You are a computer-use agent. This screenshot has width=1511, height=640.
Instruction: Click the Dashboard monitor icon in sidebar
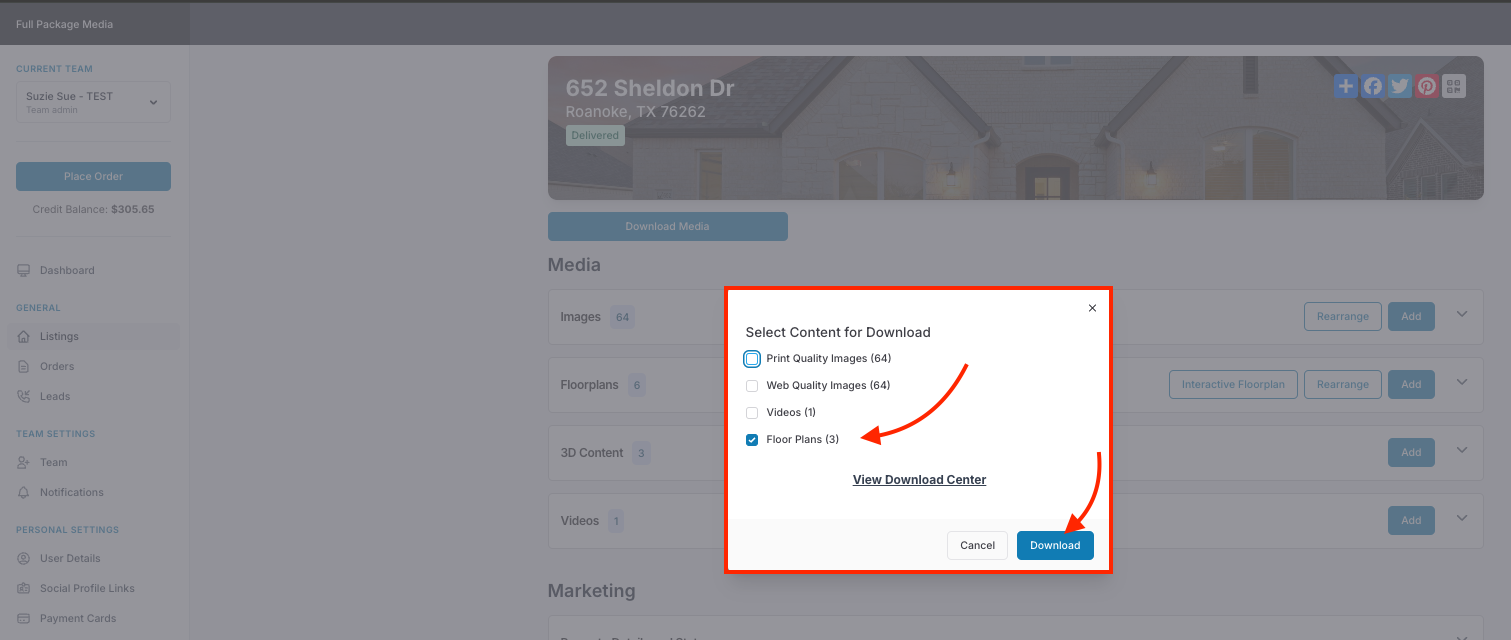[24, 270]
